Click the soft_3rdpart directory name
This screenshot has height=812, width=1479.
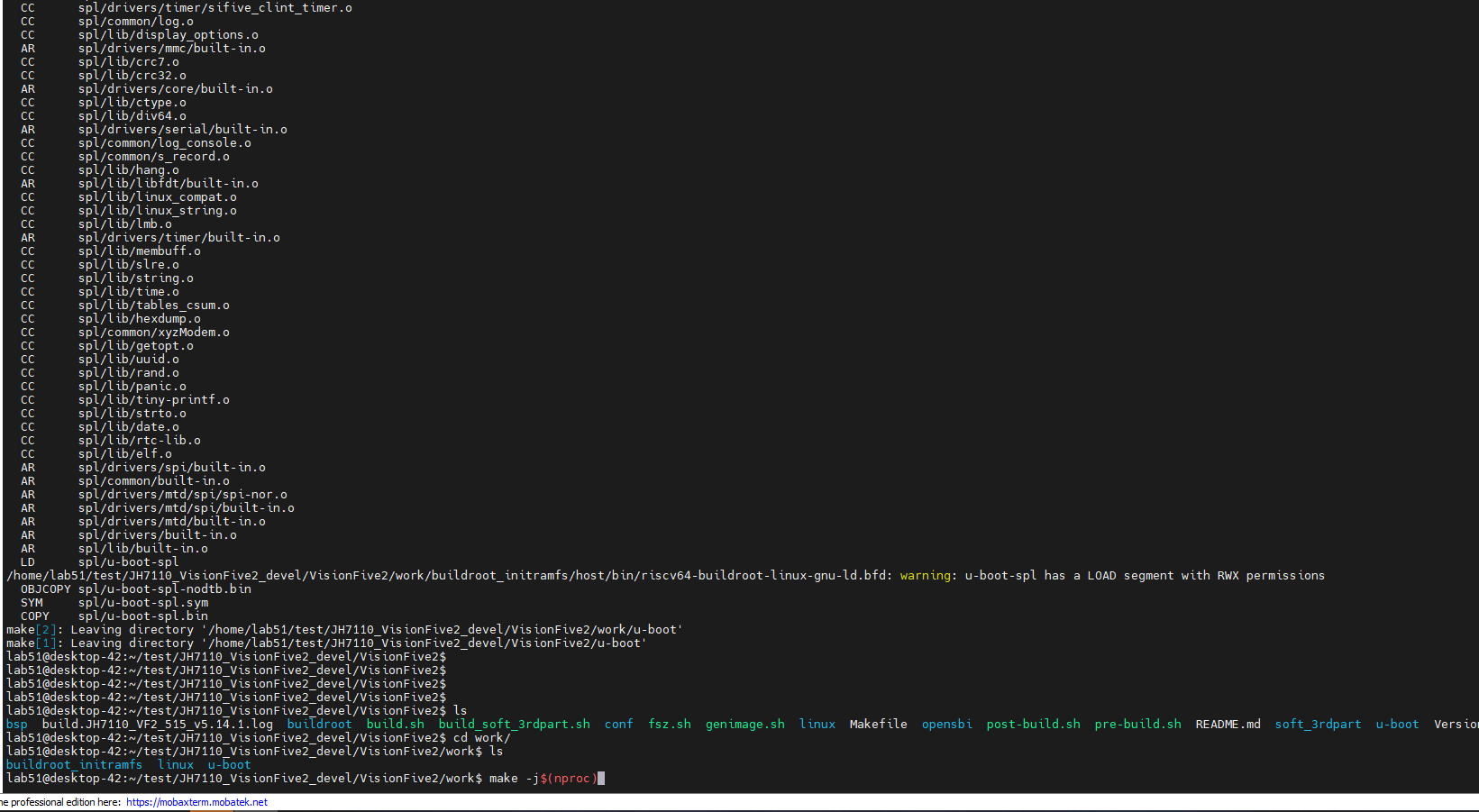[x=1318, y=724]
